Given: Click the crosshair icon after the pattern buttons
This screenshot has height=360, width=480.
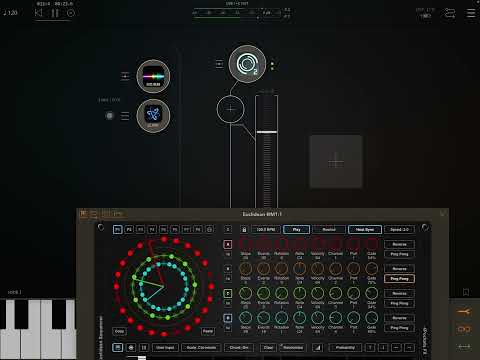Looking at the screenshot, I should [x=209, y=229].
